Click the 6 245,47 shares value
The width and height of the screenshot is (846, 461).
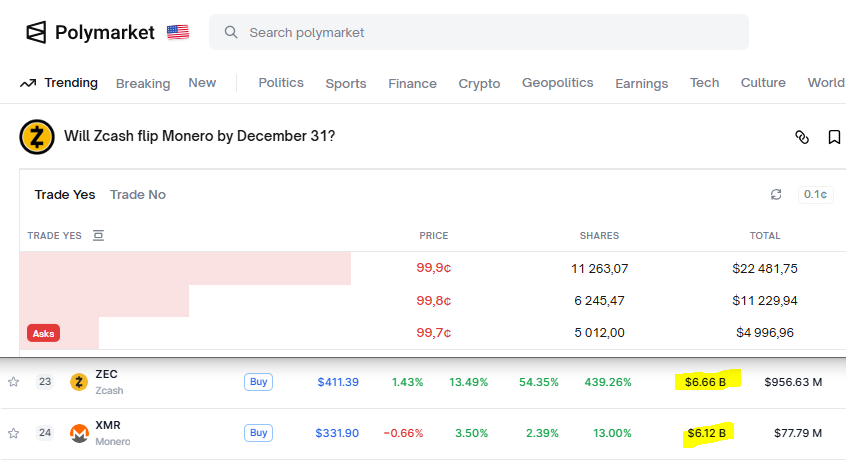coord(599,301)
